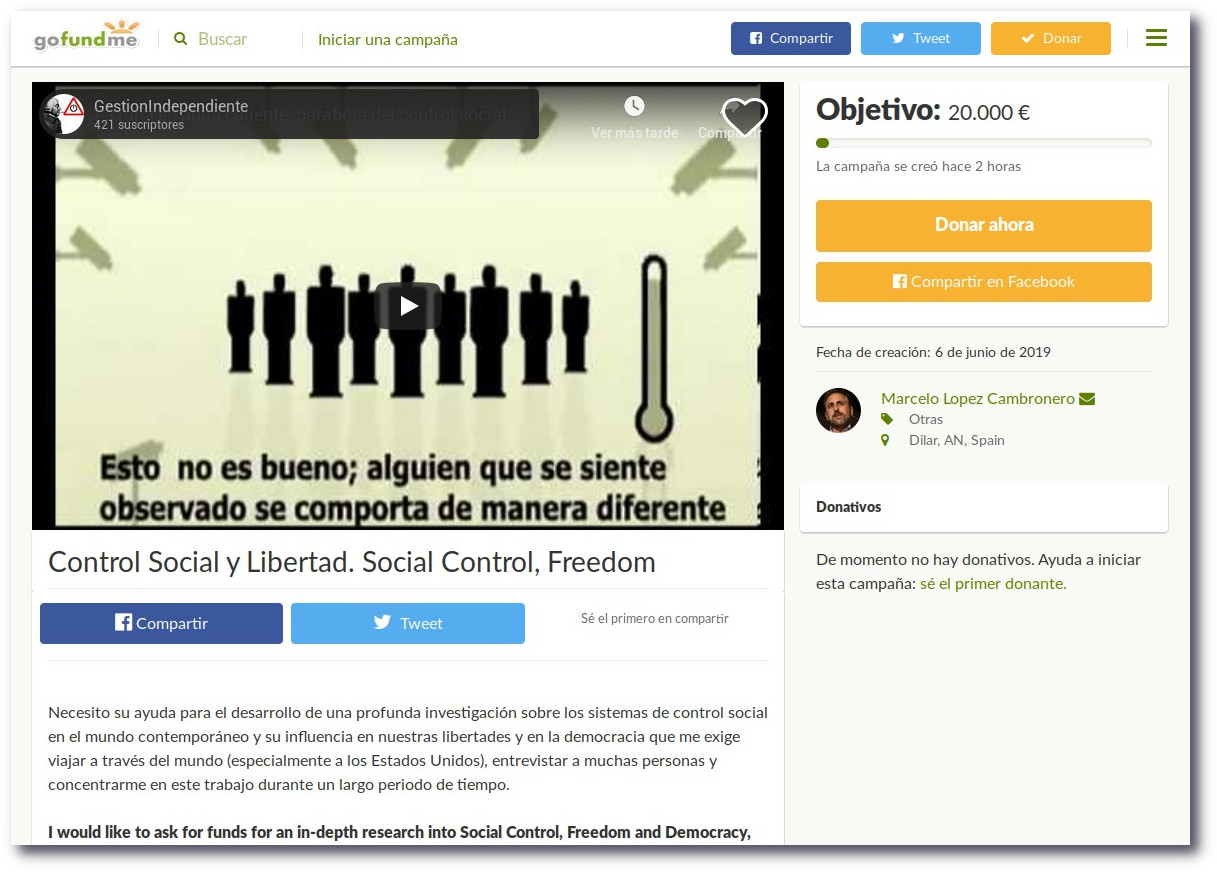This screenshot has width=1217, height=872.
Task: Click Iniciar una campaña link
Action: (387, 40)
